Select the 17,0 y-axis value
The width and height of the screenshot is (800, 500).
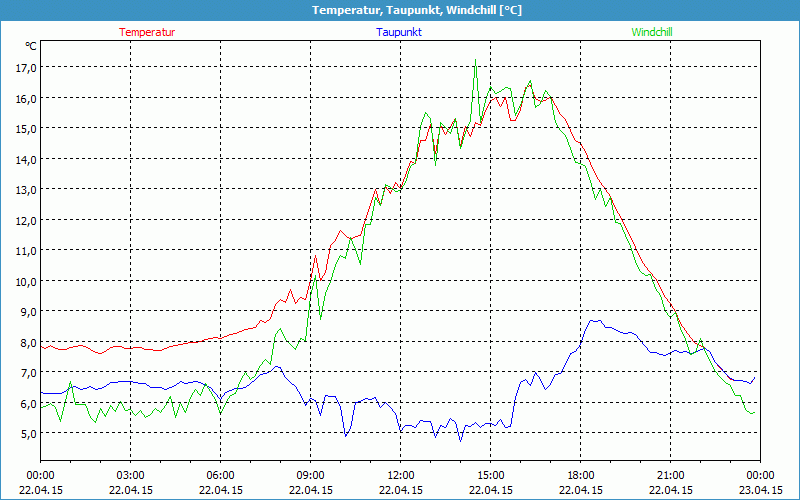click(x=26, y=67)
